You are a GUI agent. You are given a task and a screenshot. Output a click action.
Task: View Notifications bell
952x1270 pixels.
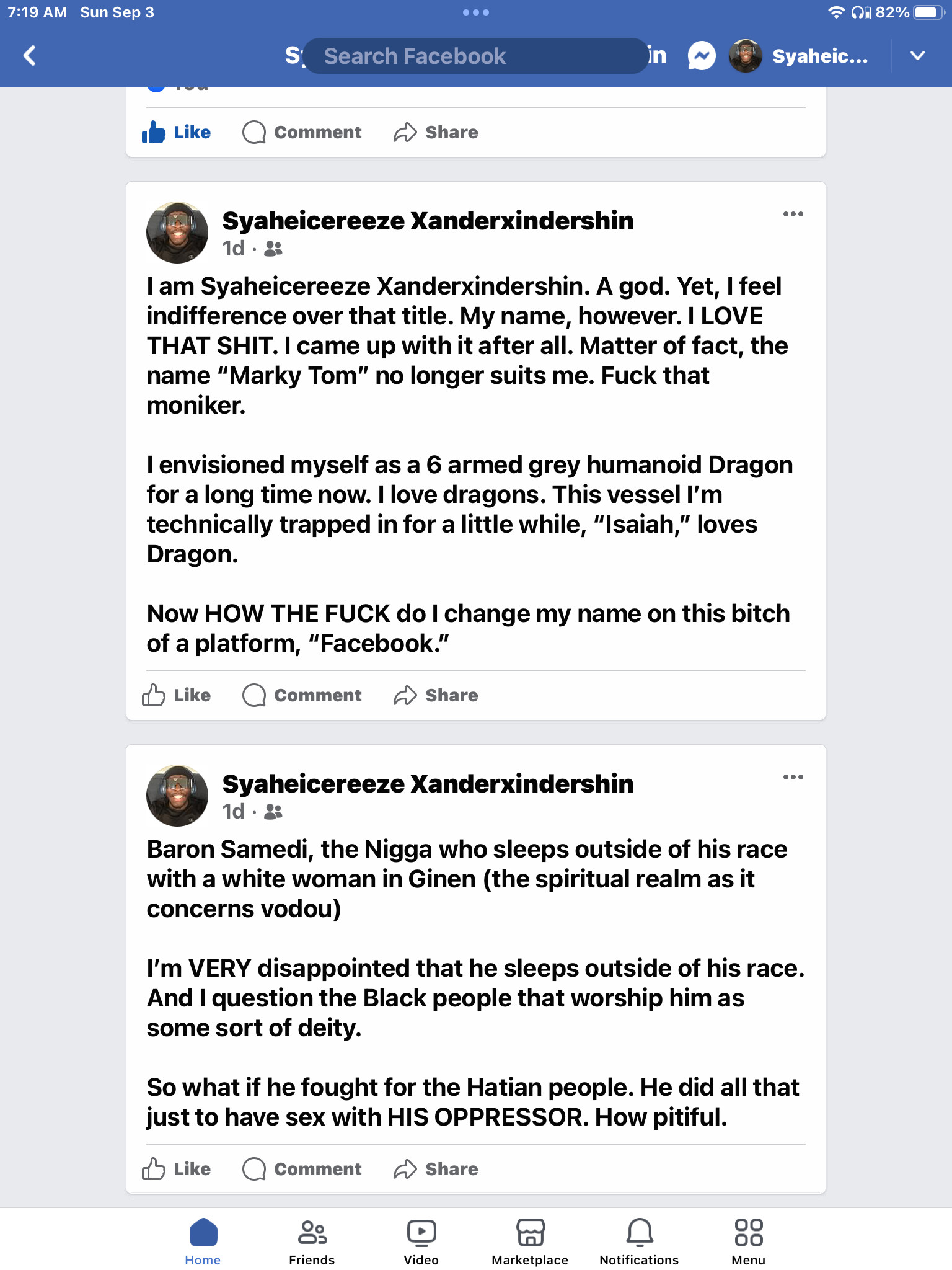(x=639, y=1241)
